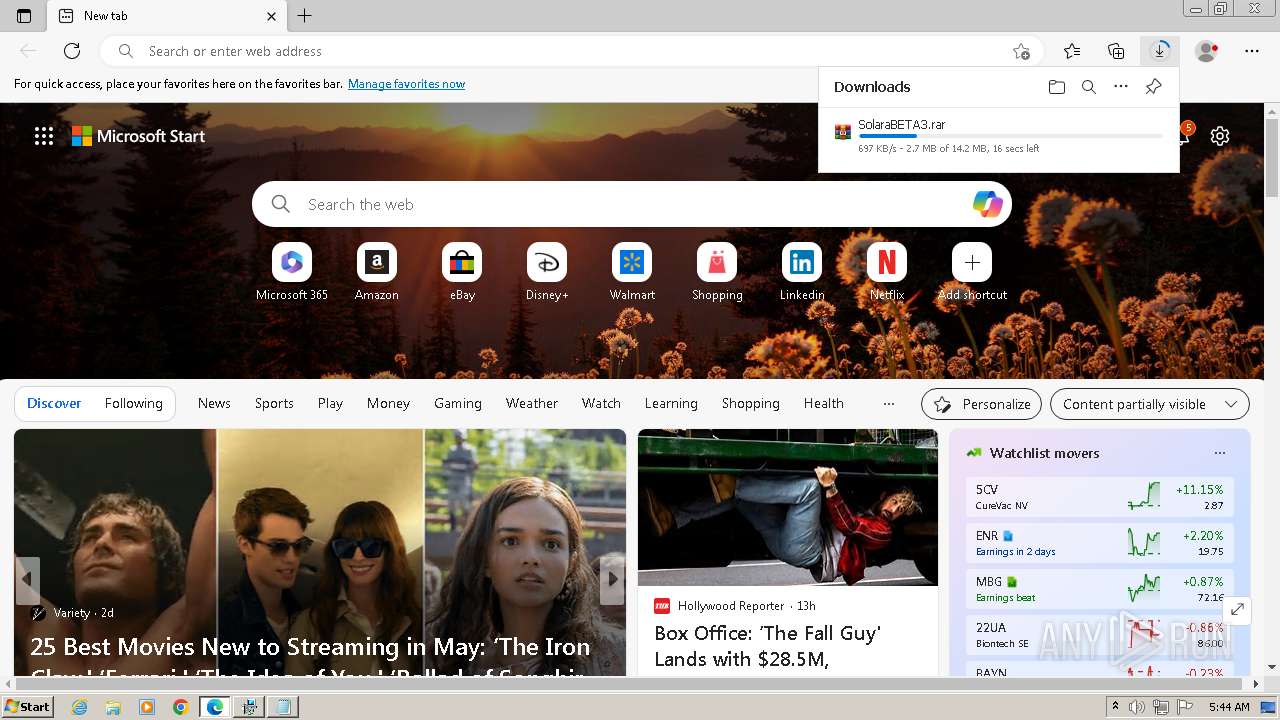Open the Microsoft apps grid launcher
This screenshot has width=1280, height=720.
tap(44, 136)
